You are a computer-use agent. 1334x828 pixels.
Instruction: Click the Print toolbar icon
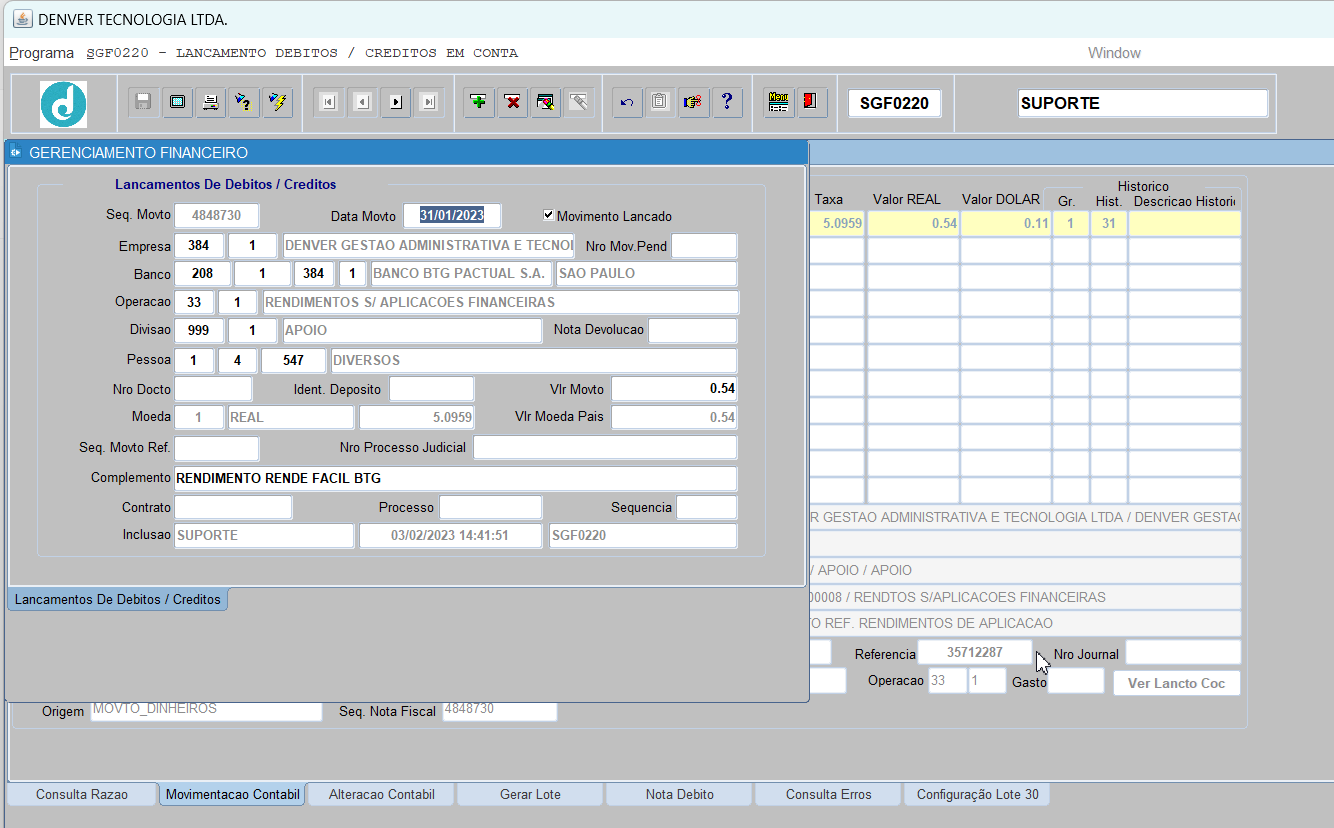pos(211,102)
